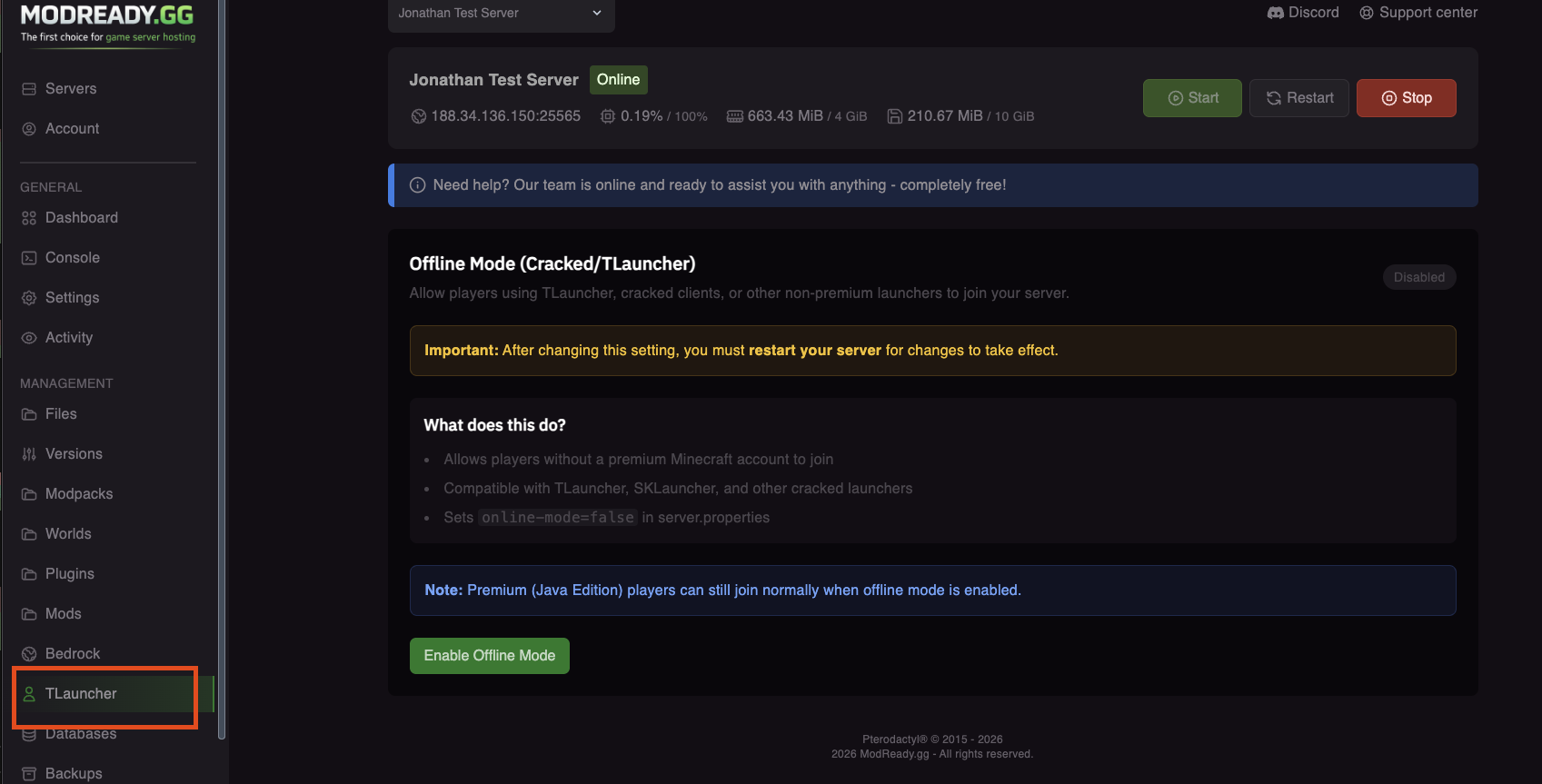Open the Versions manager icon
Viewport: 1542px width, 784px height.
28,453
